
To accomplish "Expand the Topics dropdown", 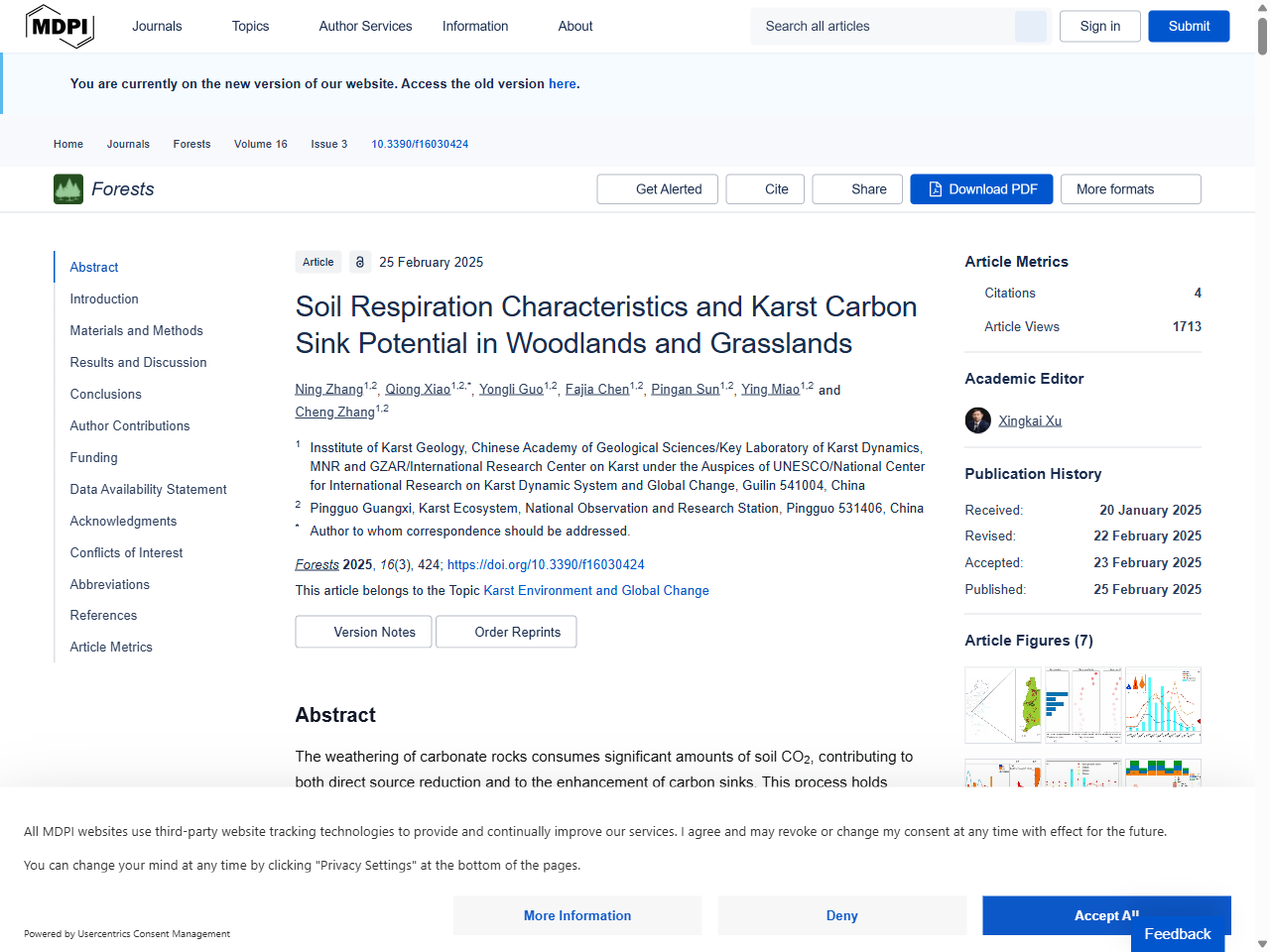I will click(x=250, y=26).
